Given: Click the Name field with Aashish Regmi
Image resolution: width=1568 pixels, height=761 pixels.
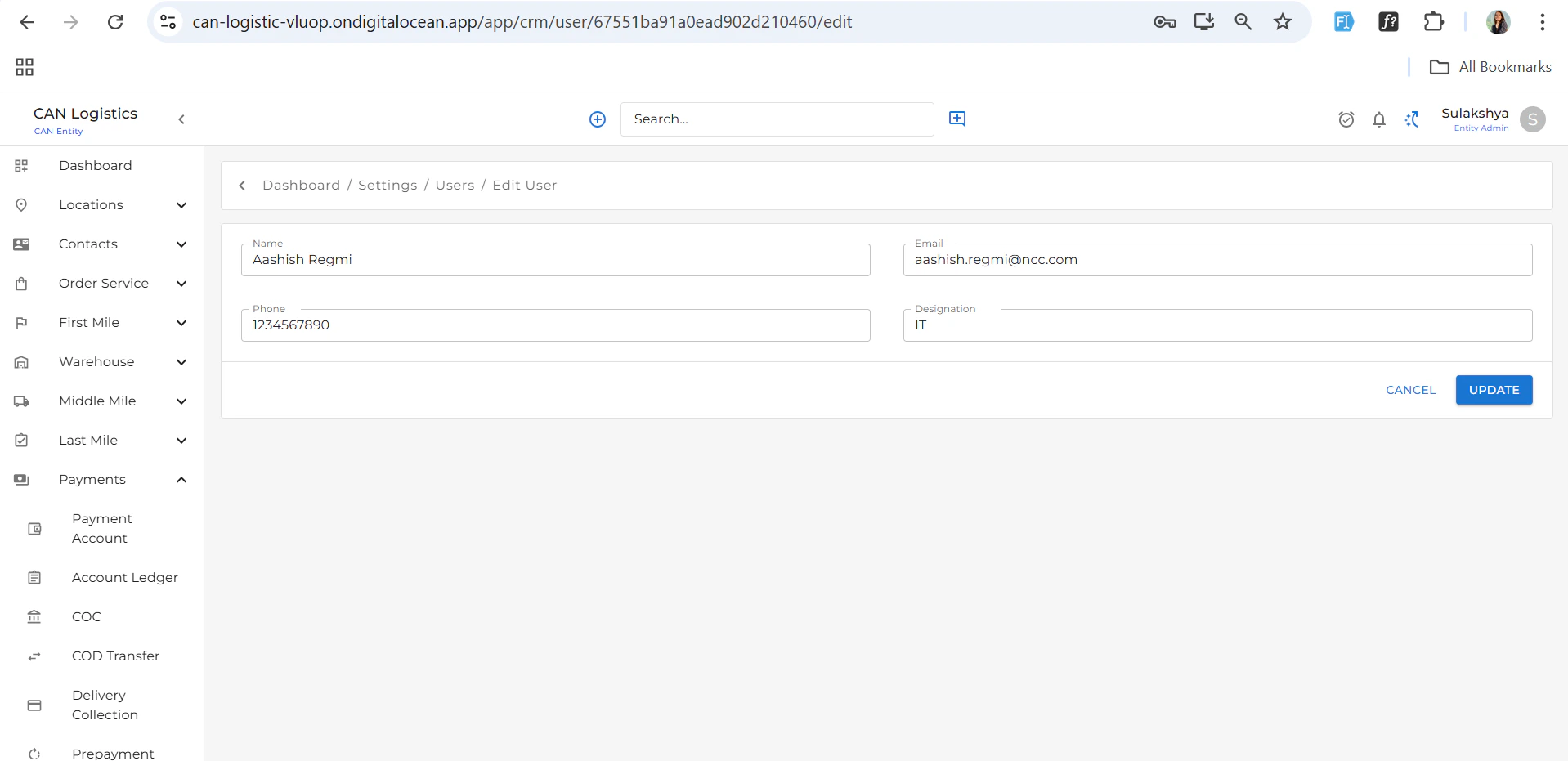Looking at the screenshot, I should tap(556, 260).
